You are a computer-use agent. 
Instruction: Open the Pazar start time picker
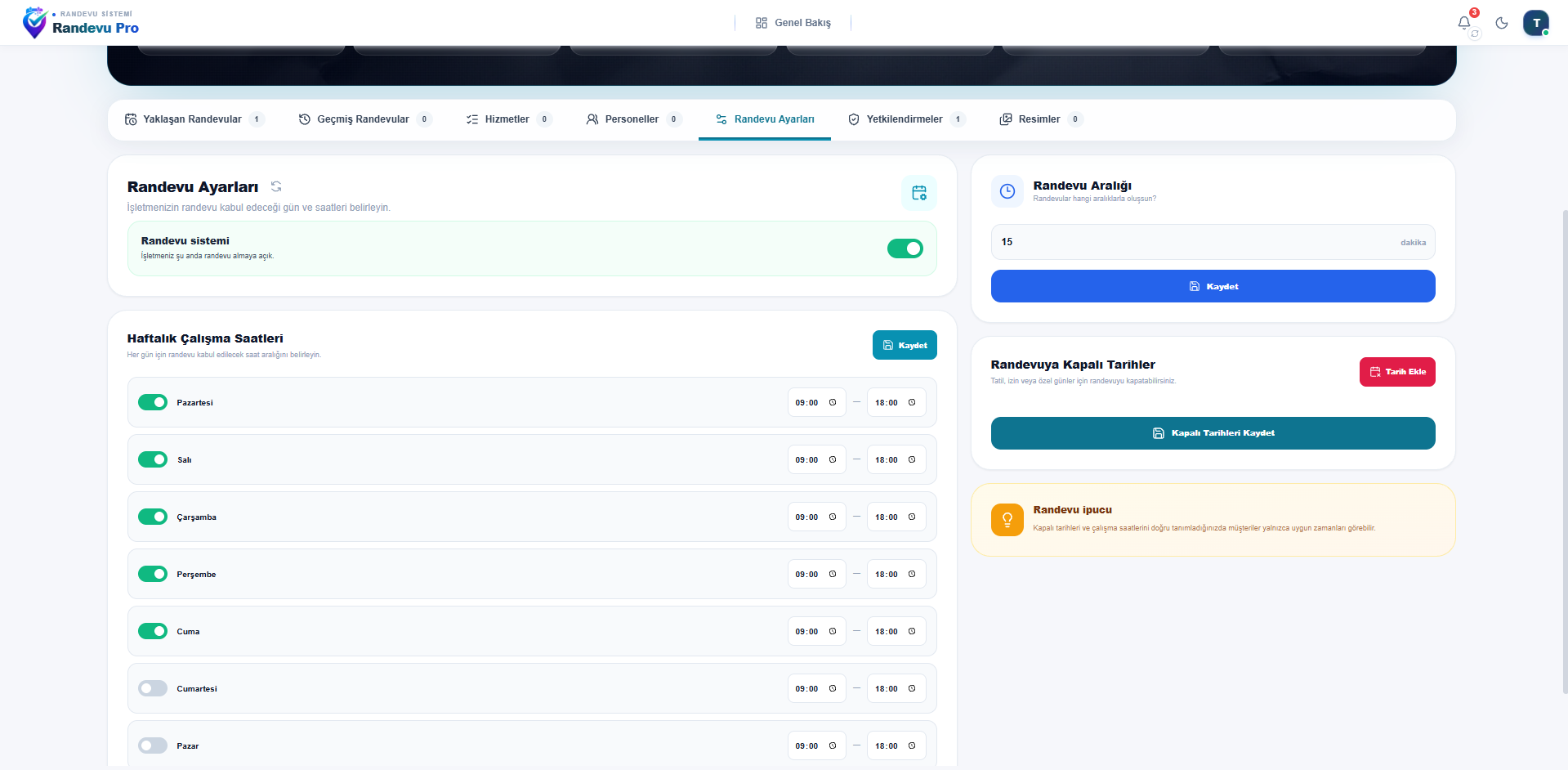click(816, 745)
